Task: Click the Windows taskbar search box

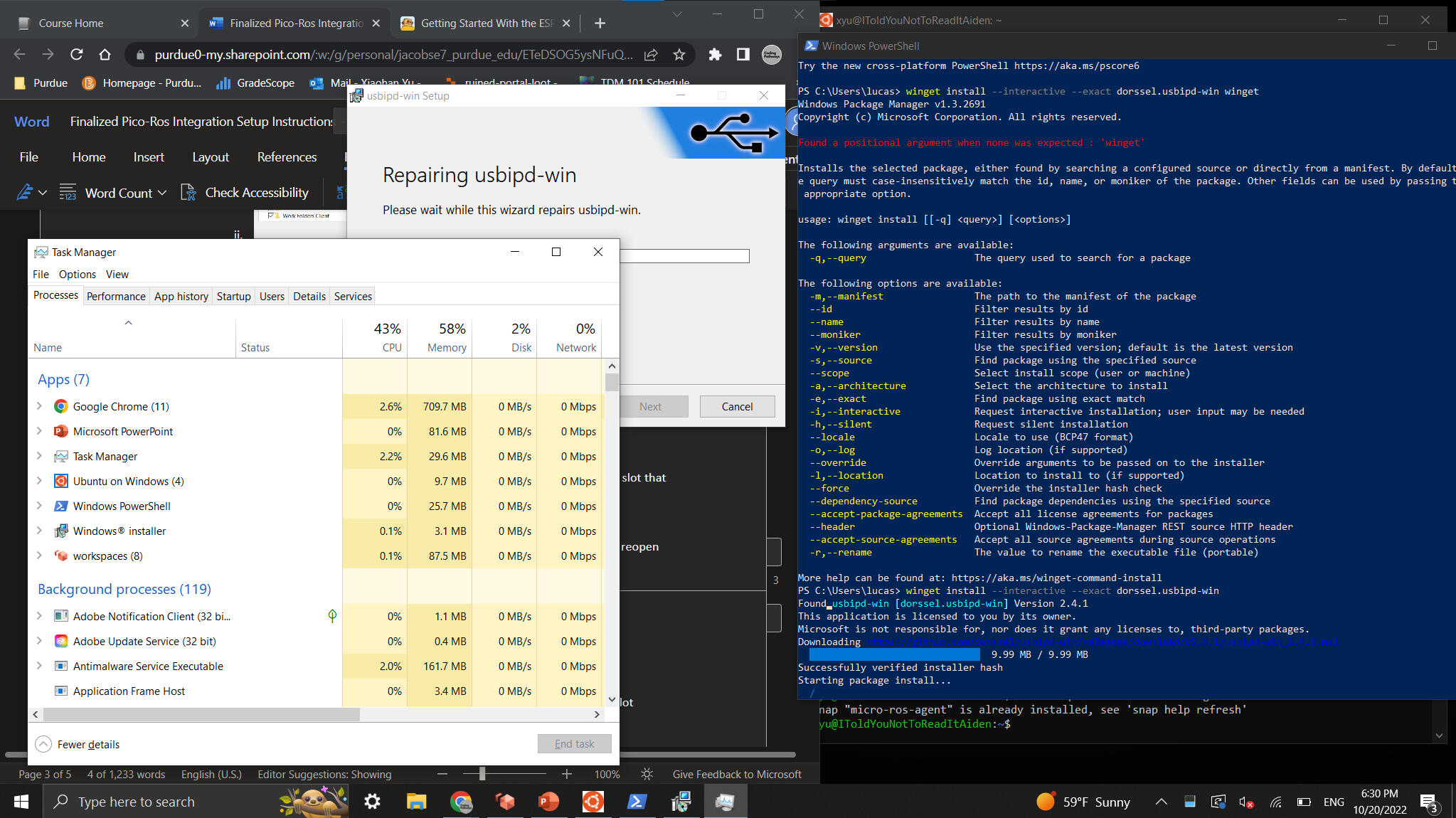Action: (164, 802)
